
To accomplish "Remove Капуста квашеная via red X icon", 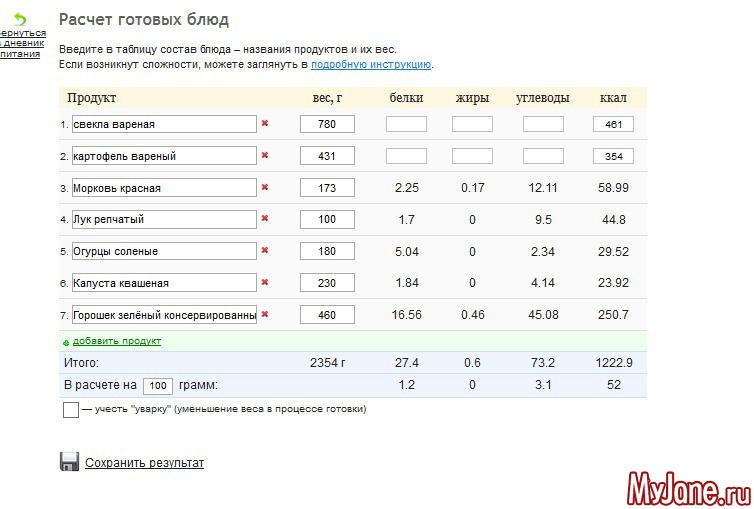I will tap(265, 283).
